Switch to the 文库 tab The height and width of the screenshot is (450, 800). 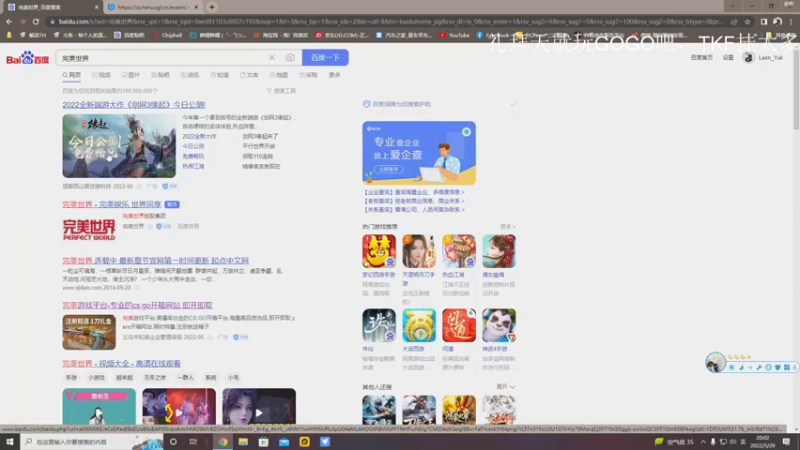(249, 75)
